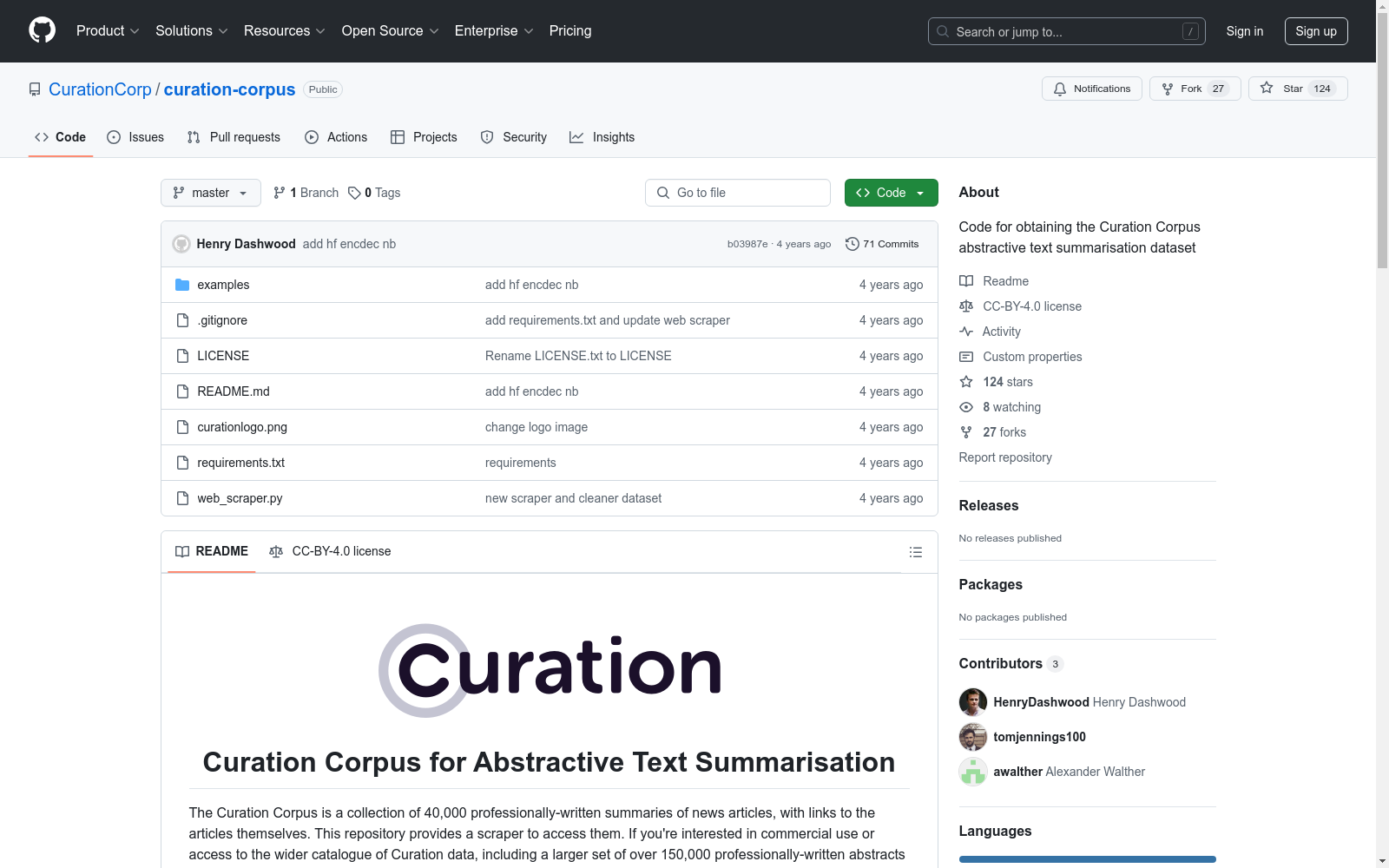Image resolution: width=1389 pixels, height=868 pixels.
Task: Expand the Open Source menu
Action: (391, 31)
